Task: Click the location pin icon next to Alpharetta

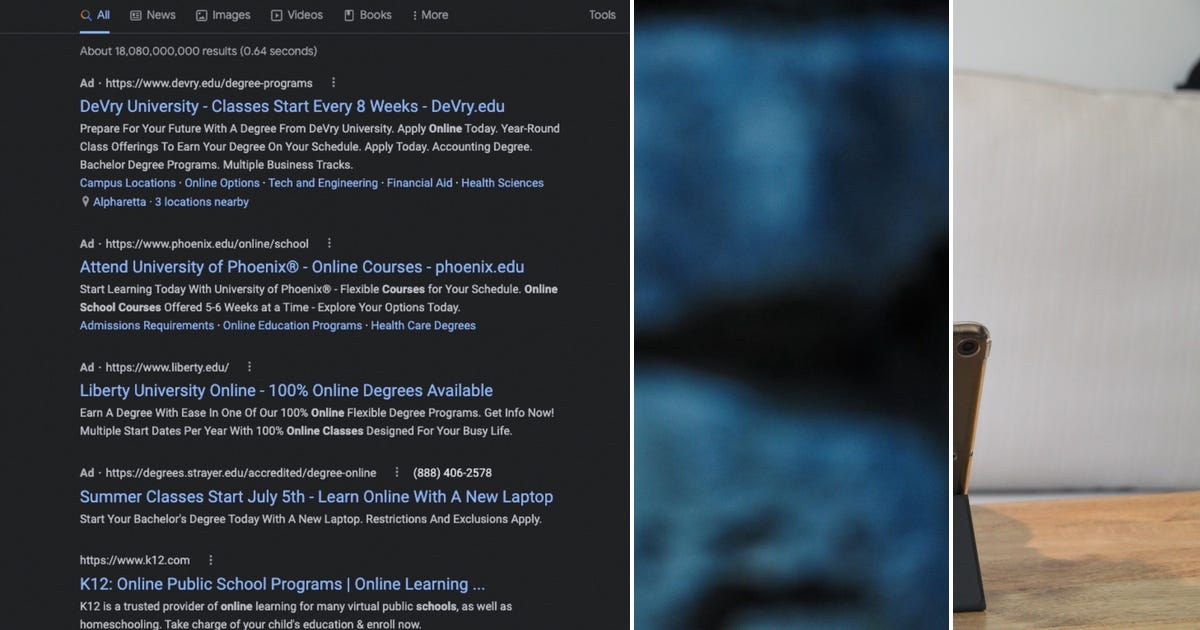Action: tap(85, 202)
